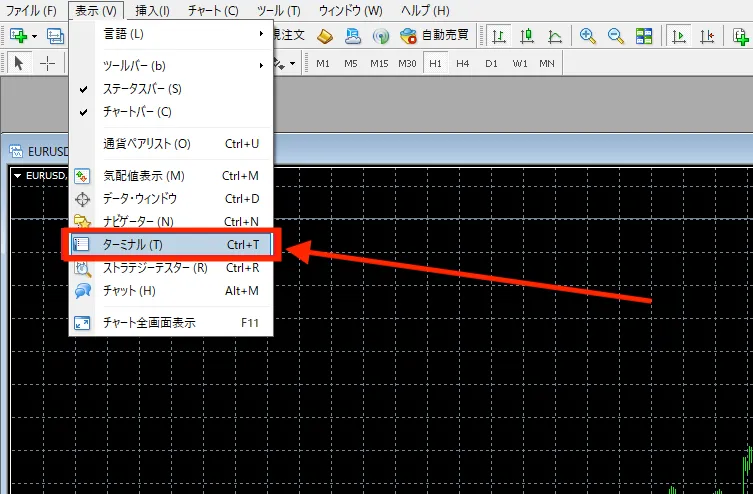Image resolution: width=753 pixels, height=494 pixels.
Task: Select the bar chart icon in toolbar
Action: point(499,36)
